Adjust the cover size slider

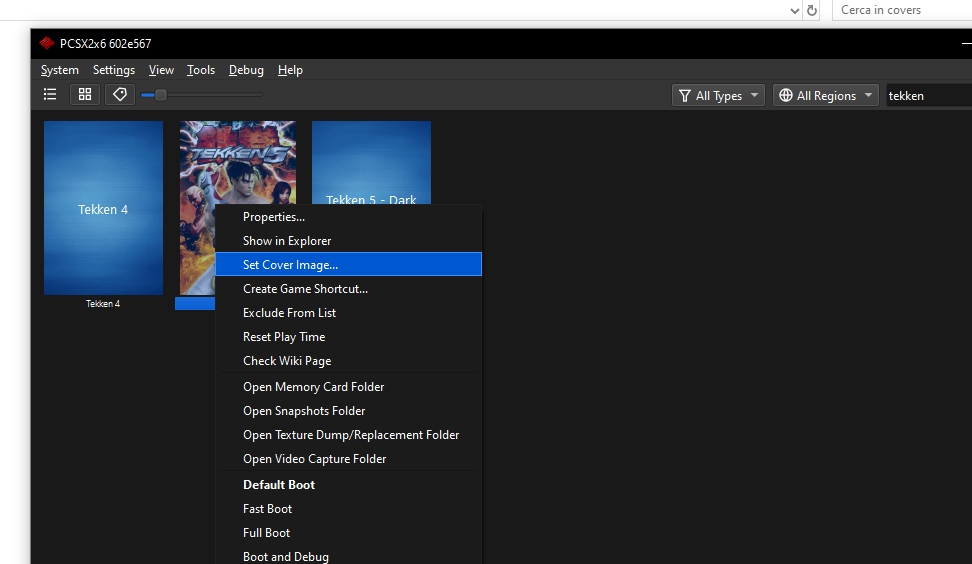161,95
